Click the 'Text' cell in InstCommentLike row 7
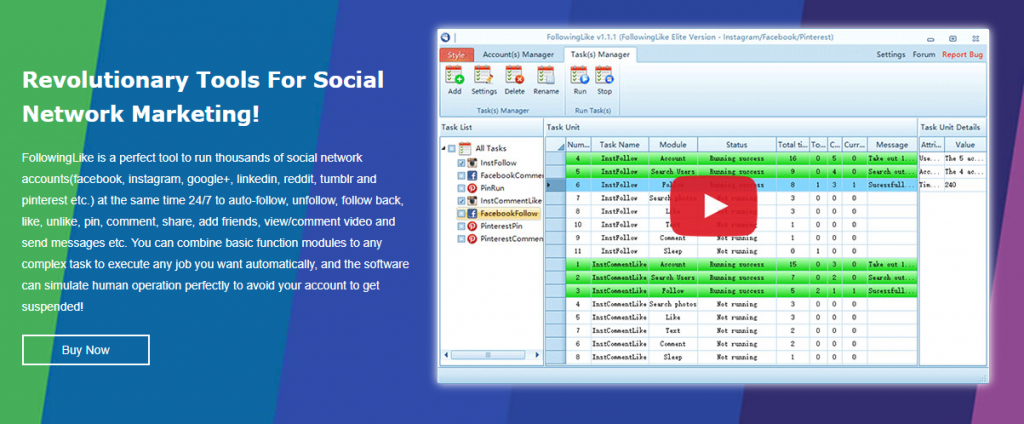The width and height of the screenshot is (1024, 424). click(673, 331)
